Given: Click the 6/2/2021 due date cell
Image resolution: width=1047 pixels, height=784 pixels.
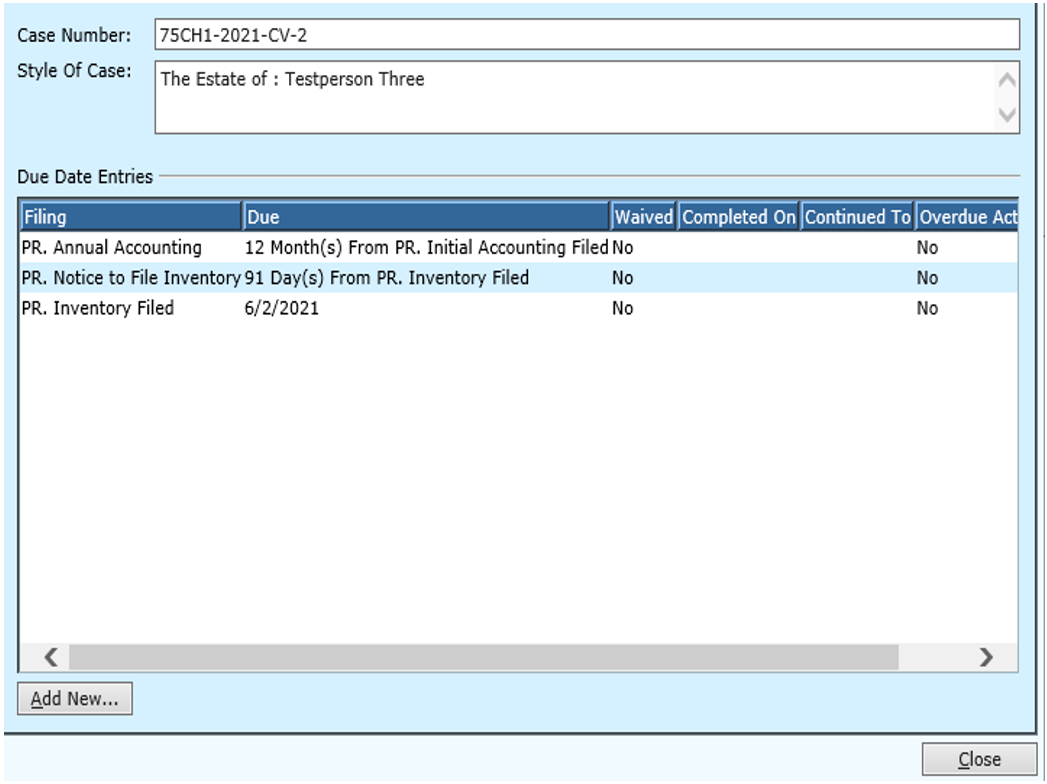Looking at the screenshot, I should click(x=282, y=309).
